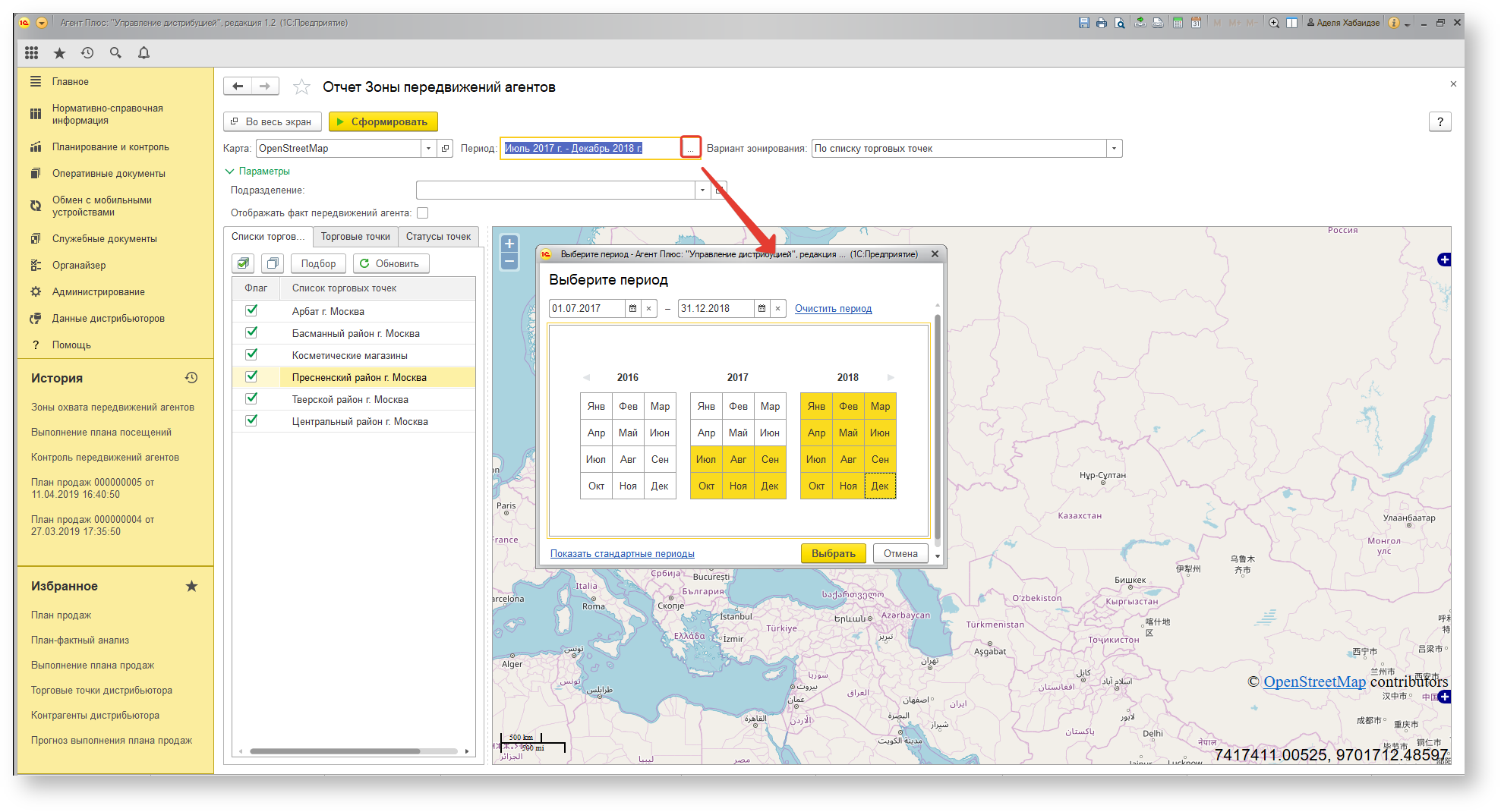Click the Во весь экран button

[x=272, y=121]
